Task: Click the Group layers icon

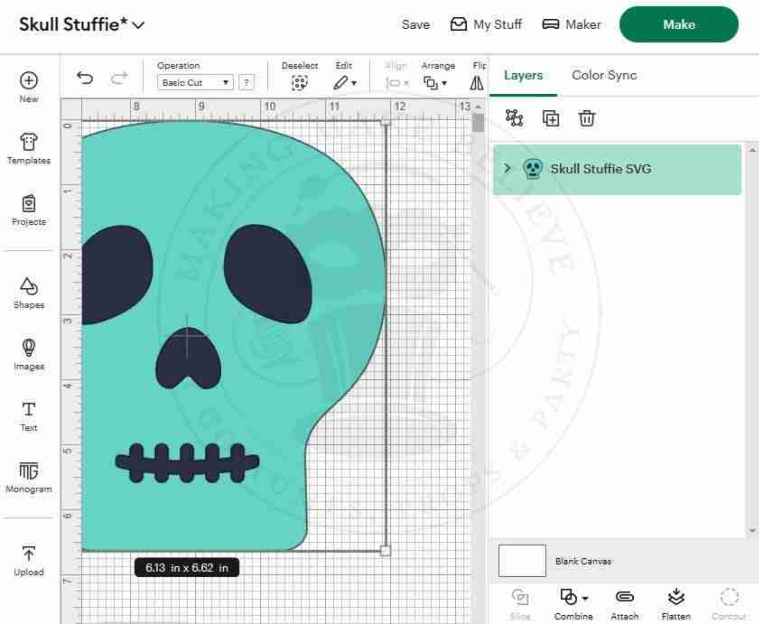Action: (515, 118)
